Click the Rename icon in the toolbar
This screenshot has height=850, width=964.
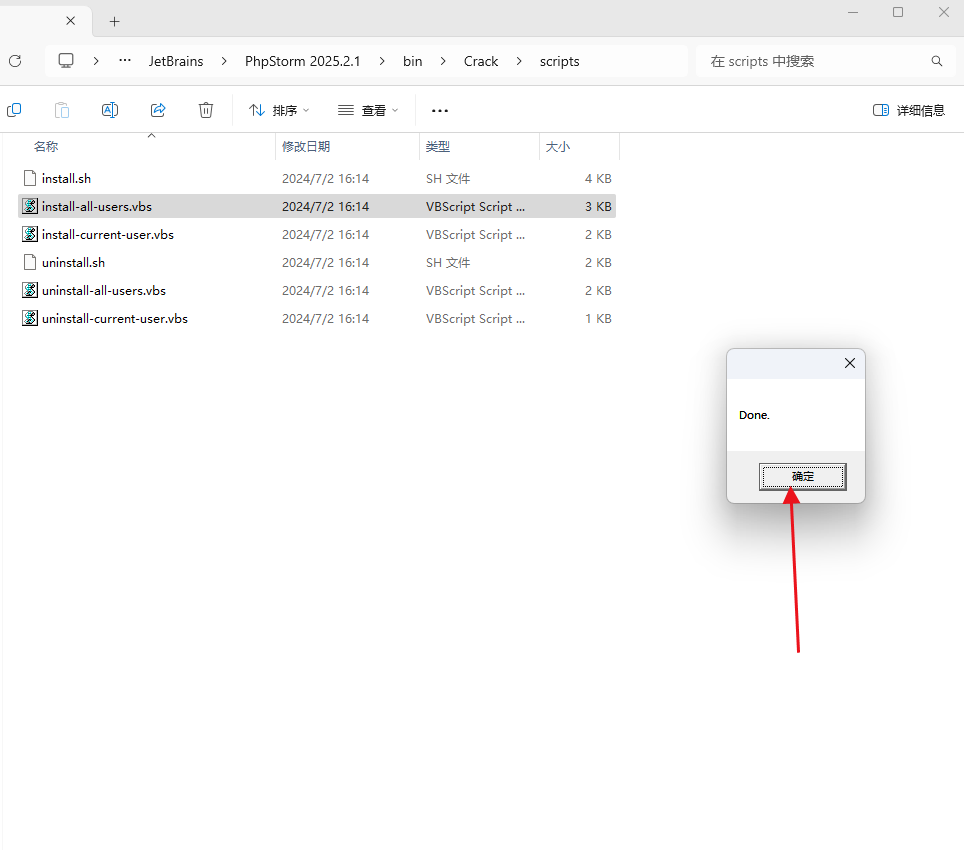click(110, 110)
